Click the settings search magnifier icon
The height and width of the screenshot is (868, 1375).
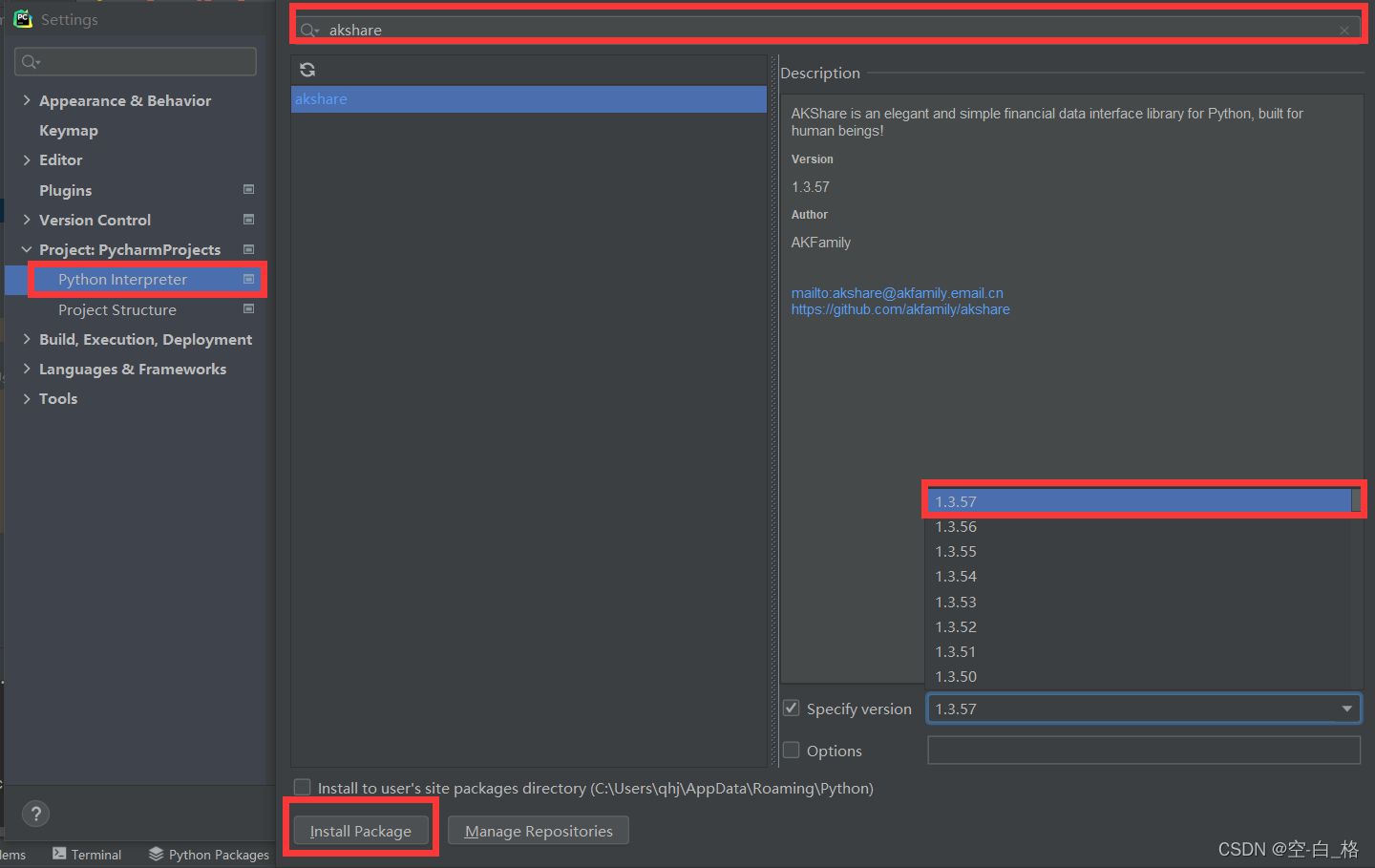coord(31,62)
